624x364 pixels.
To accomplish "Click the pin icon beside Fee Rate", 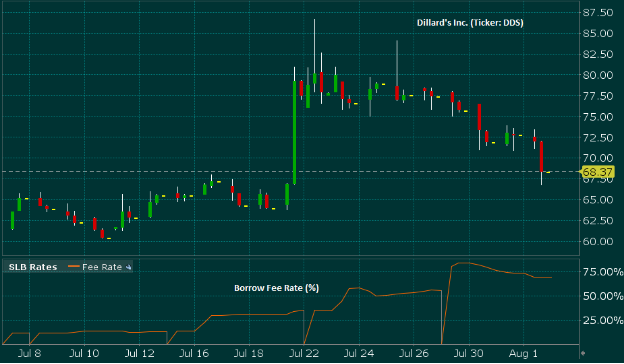I will point(129,267).
